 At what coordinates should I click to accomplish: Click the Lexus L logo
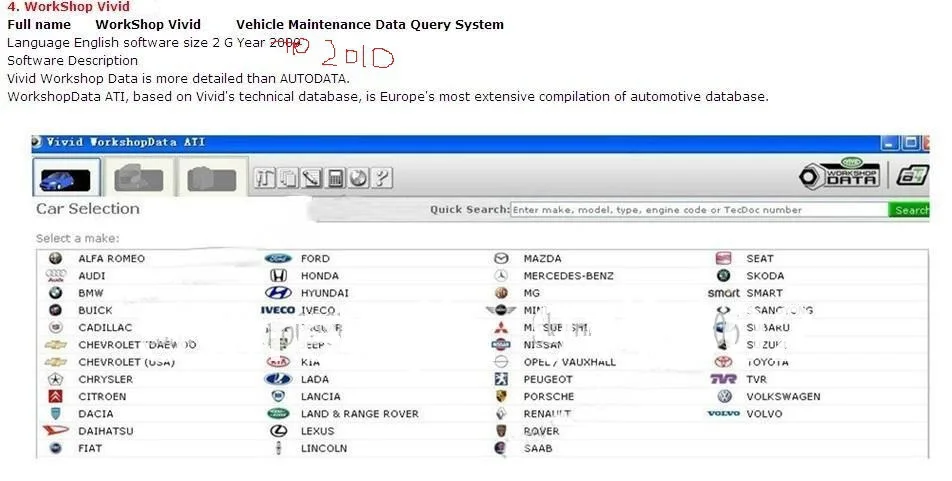point(278,431)
